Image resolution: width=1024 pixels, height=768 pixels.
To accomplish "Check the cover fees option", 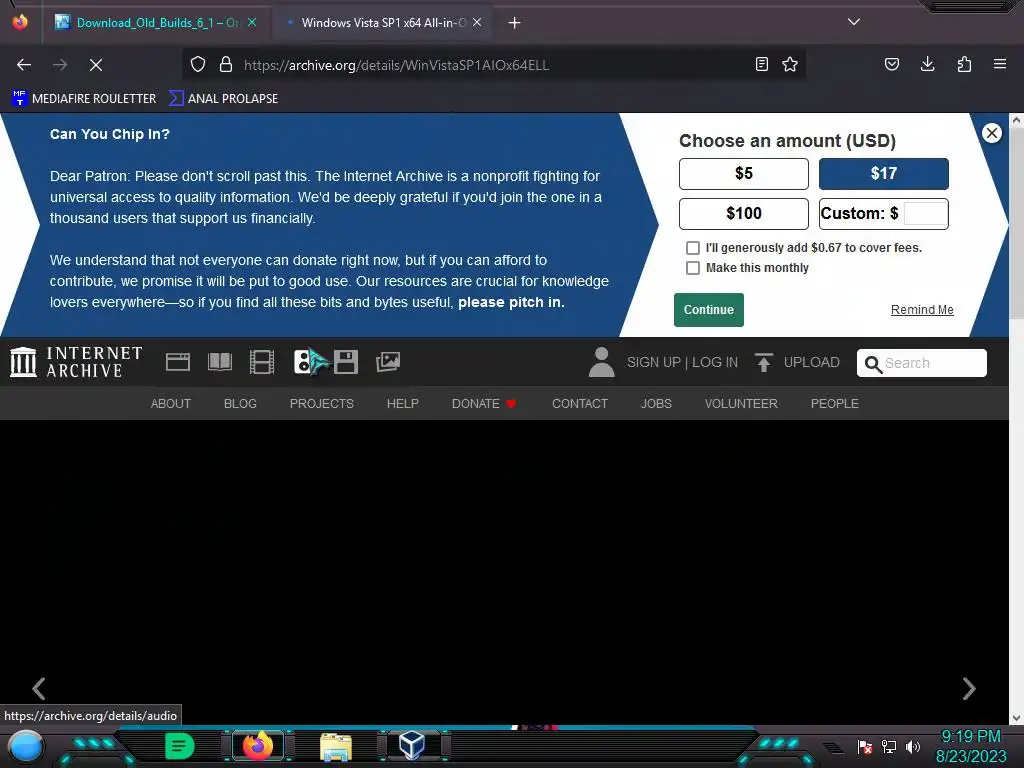I will [693, 248].
